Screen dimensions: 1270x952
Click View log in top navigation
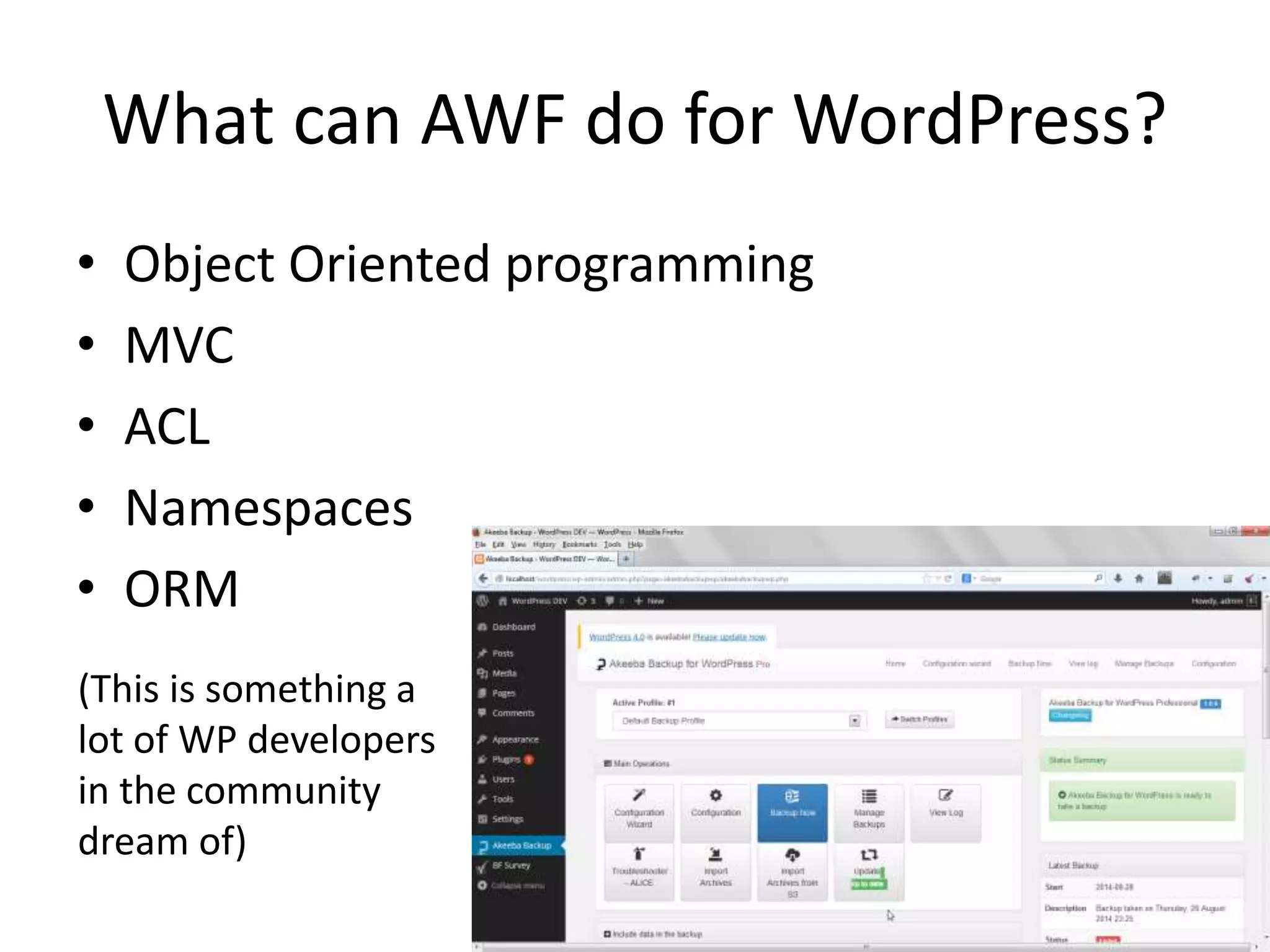(1083, 663)
